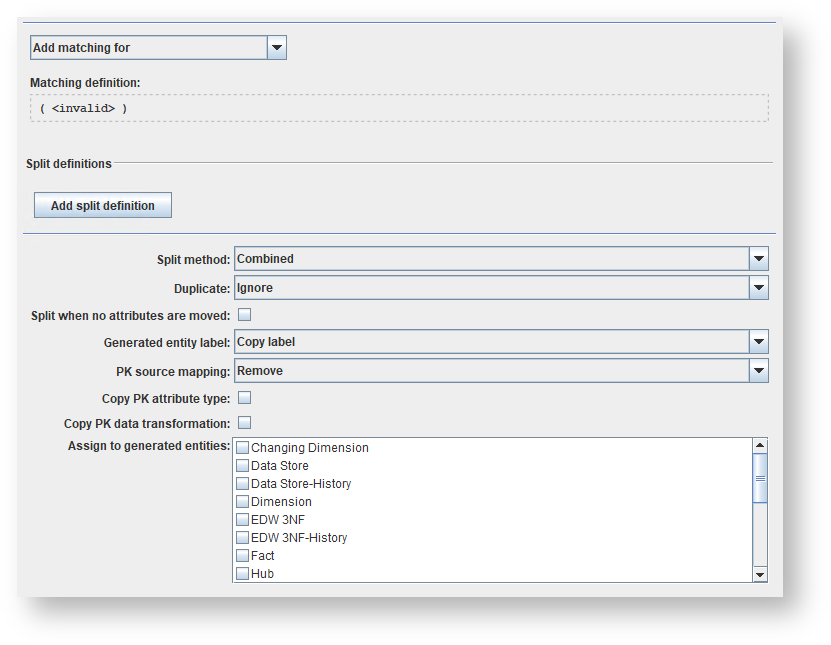Tick the EDW 3NF-History checkbox

tap(242, 538)
